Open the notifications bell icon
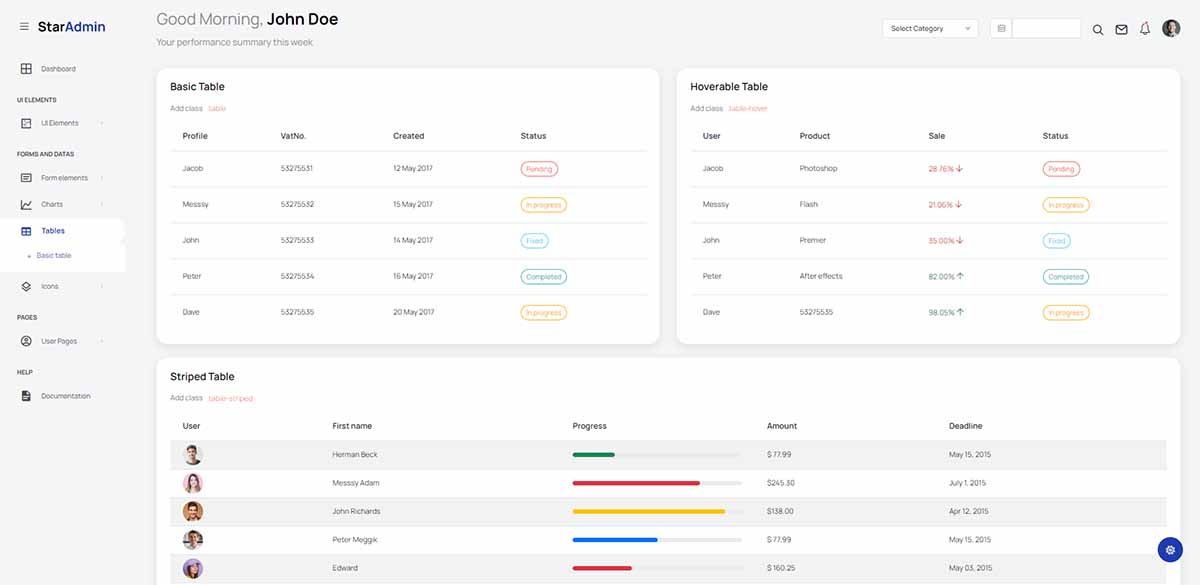This screenshot has width=1200, height=585. [1144, 28]
